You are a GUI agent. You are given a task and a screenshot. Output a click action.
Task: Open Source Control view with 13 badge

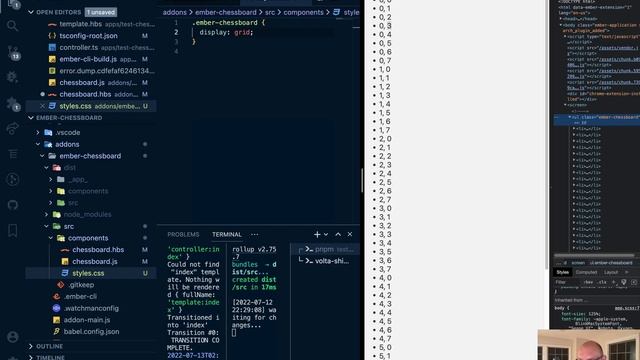(x=13, y=53)
